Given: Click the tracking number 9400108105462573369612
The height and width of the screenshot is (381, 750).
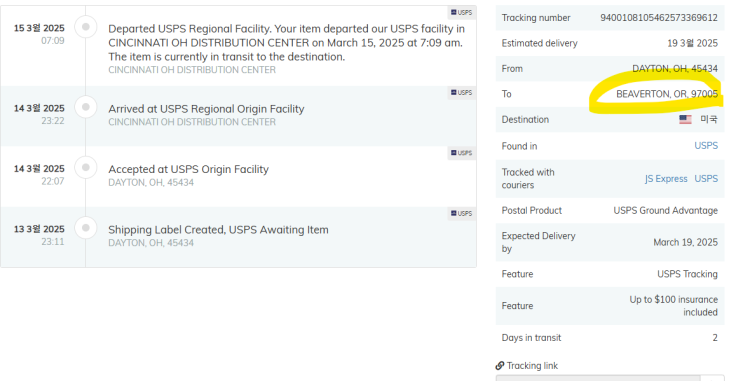Looking at the screenshot, I should tap(659, 18).
